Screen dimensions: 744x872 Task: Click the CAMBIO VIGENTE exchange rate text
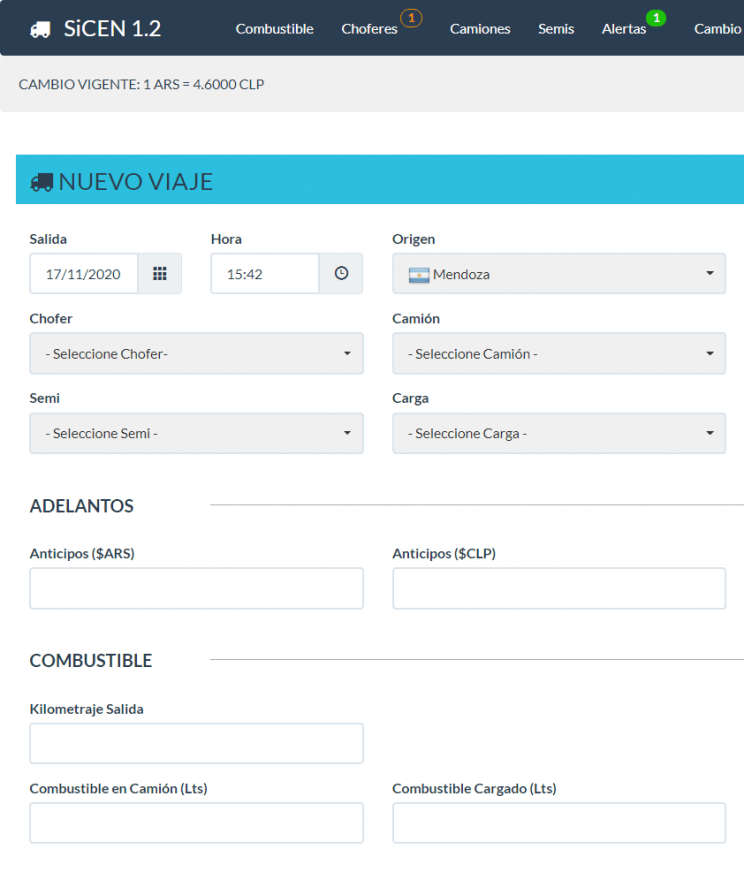[x=141, y=85]
